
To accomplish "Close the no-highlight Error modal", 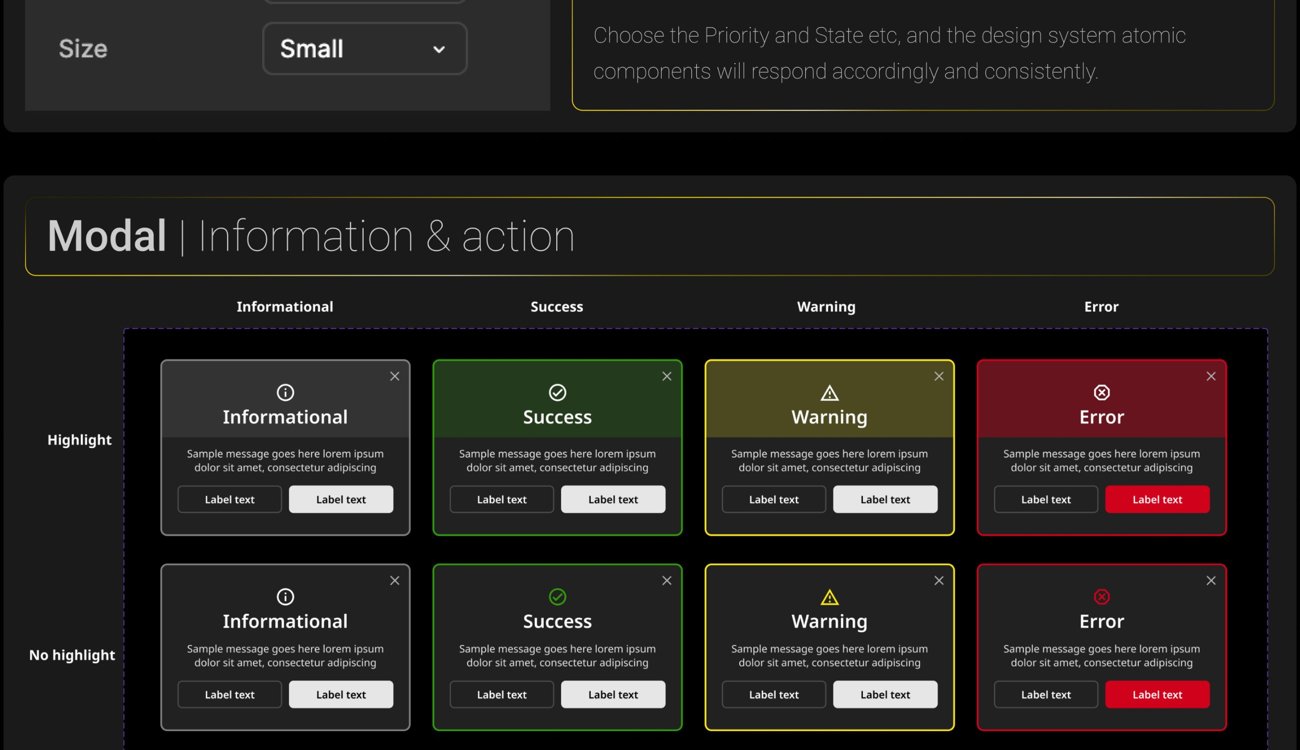I will (1210, 580).
